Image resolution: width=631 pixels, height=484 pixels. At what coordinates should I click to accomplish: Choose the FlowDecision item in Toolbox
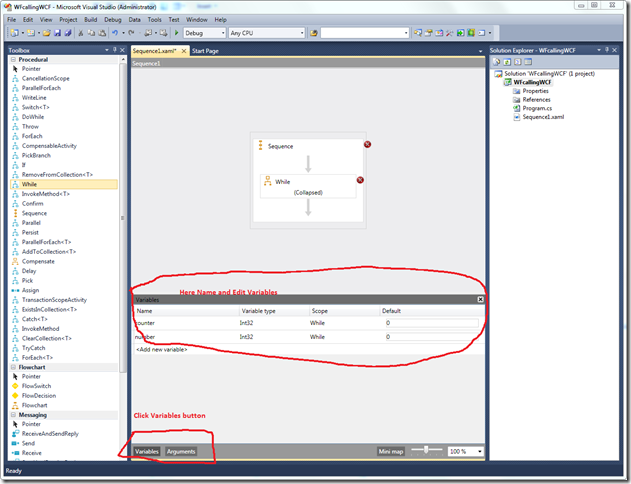pyautogui.click(x=38, y=395)
